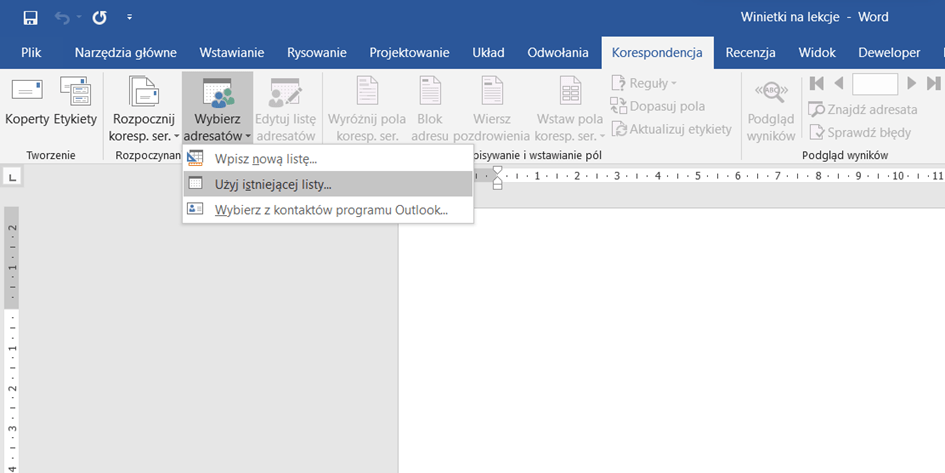The height and width of the screenshot is (473, 945).
Task: Go to next record arrow
Action: pyautogui.click(x=911, y=84)
